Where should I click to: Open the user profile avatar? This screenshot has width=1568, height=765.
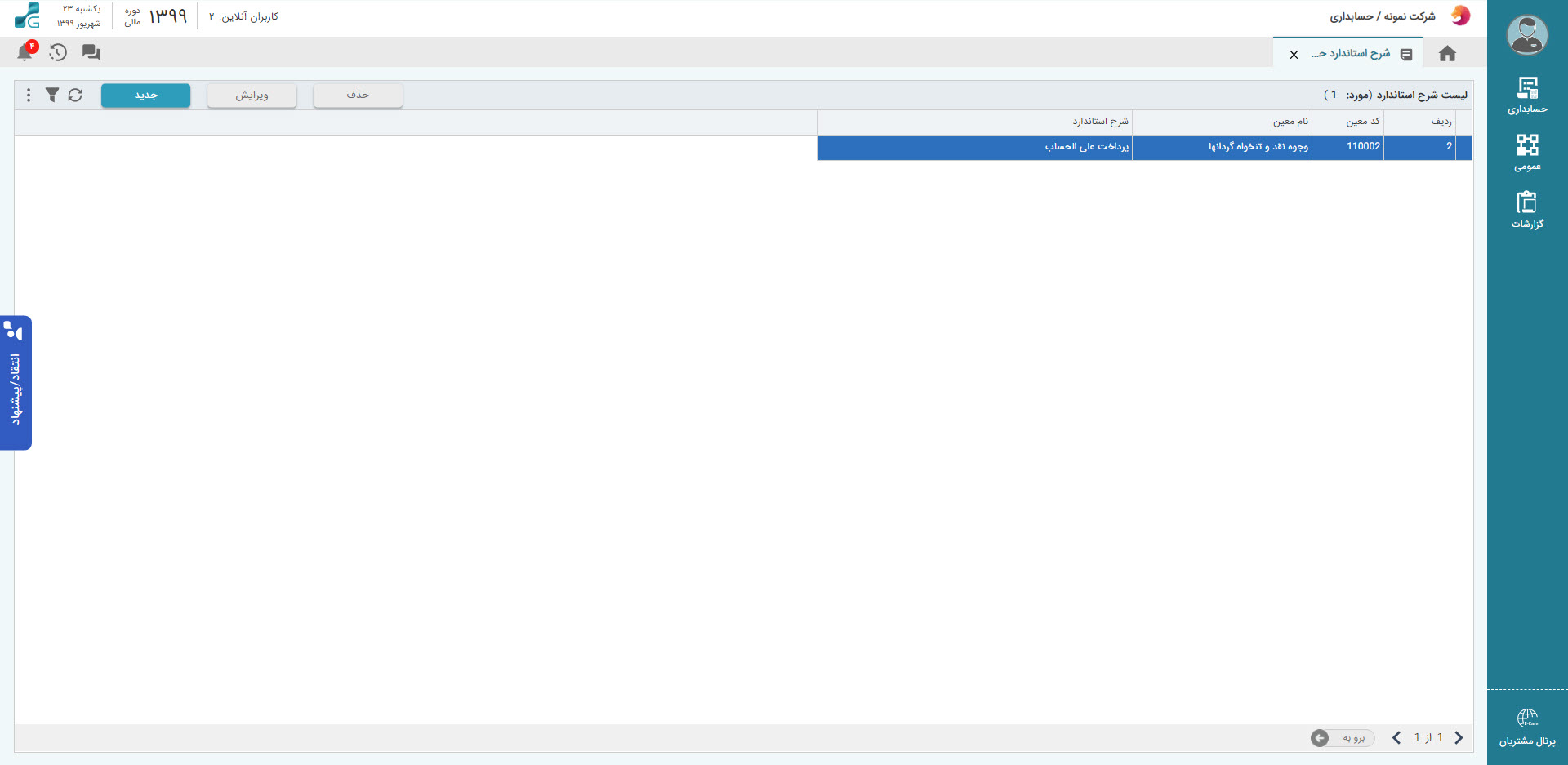pos(1527,35)
